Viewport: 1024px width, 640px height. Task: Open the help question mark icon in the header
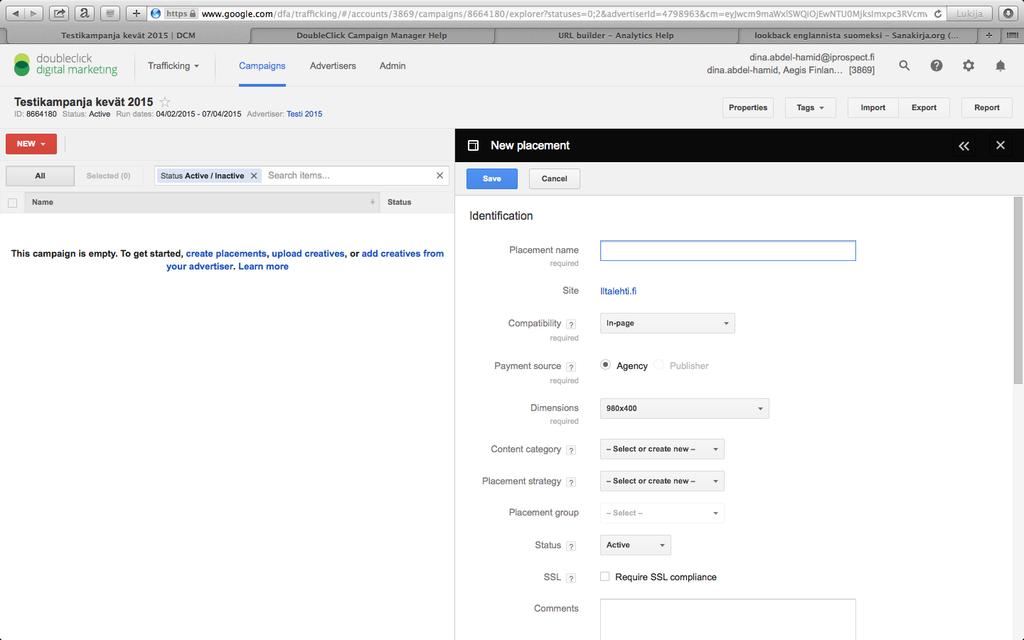[936, 65]
